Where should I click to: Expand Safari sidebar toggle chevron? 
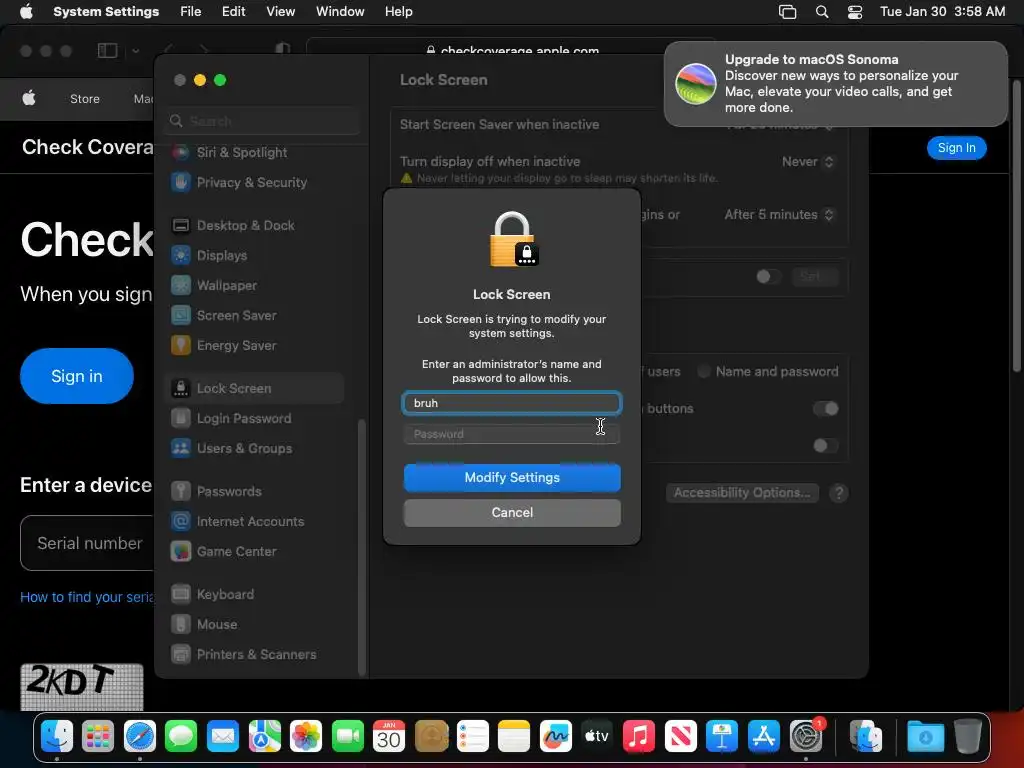[x=135, y=50]
